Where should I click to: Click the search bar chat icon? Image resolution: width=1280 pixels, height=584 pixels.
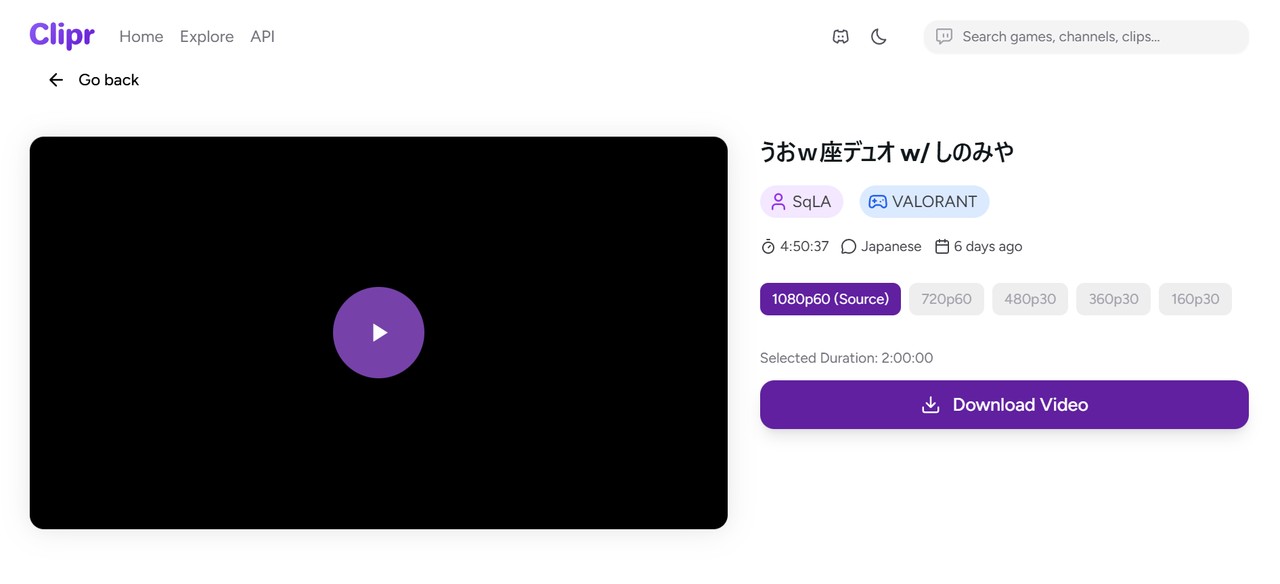pyautogui.click(x=943, y=37)
